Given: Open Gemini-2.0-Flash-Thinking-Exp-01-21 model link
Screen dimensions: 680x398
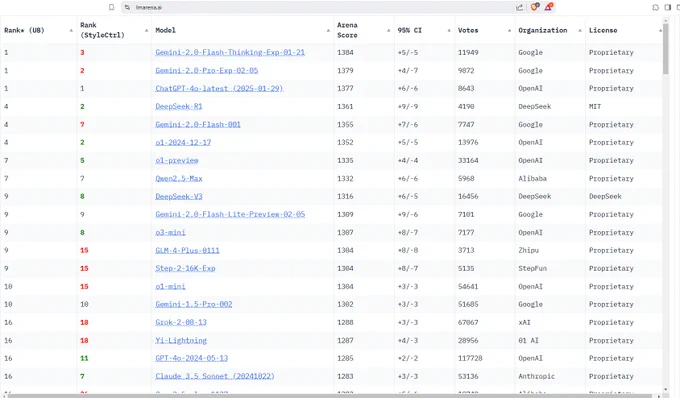Looking at the screenshot, I should click(x=230, y=52).
